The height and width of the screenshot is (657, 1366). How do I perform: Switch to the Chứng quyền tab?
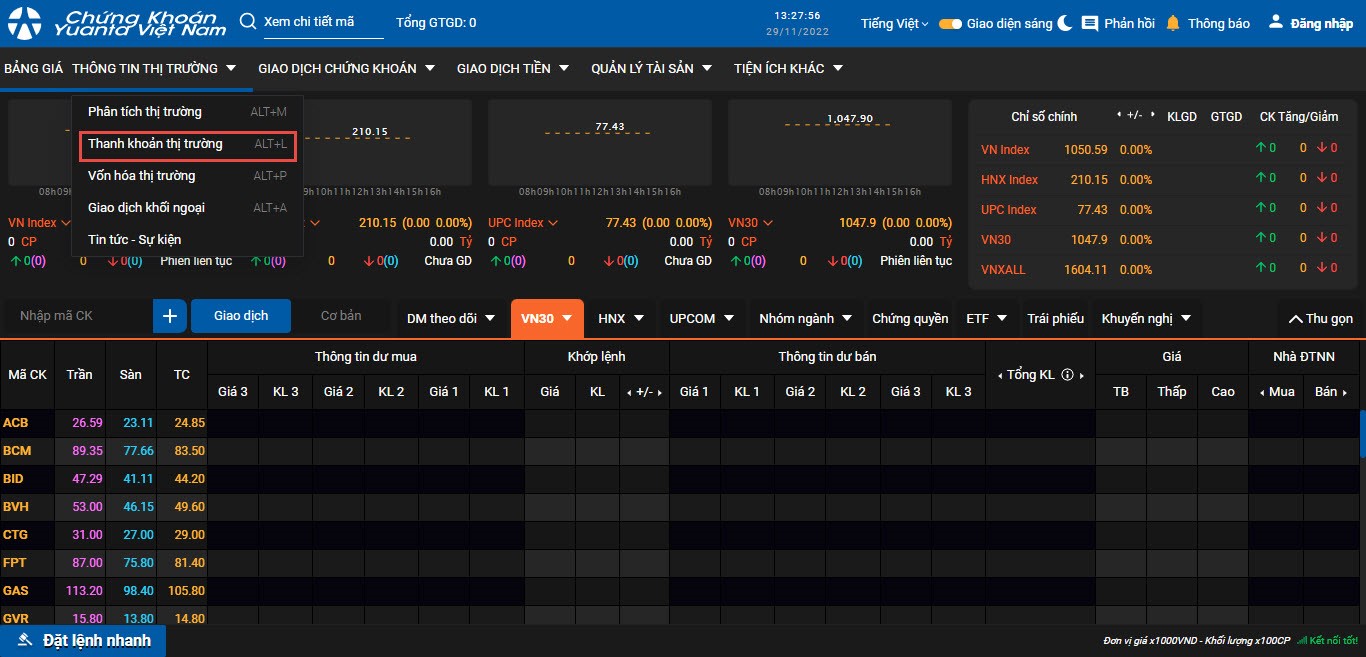910,318
